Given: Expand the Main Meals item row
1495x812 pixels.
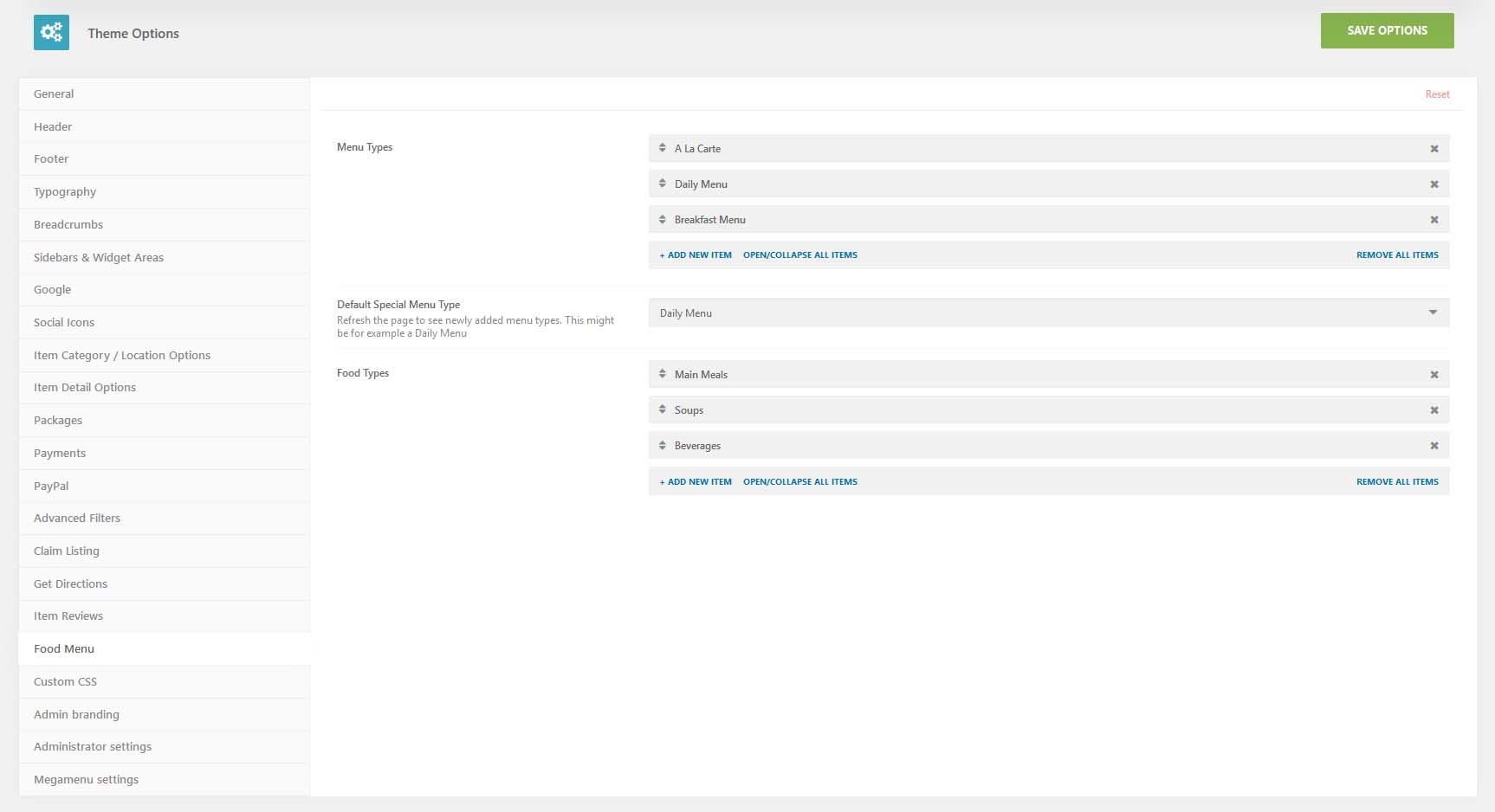Looking at the screenshot, I should pyautogui.click(x=1049, y=374).
